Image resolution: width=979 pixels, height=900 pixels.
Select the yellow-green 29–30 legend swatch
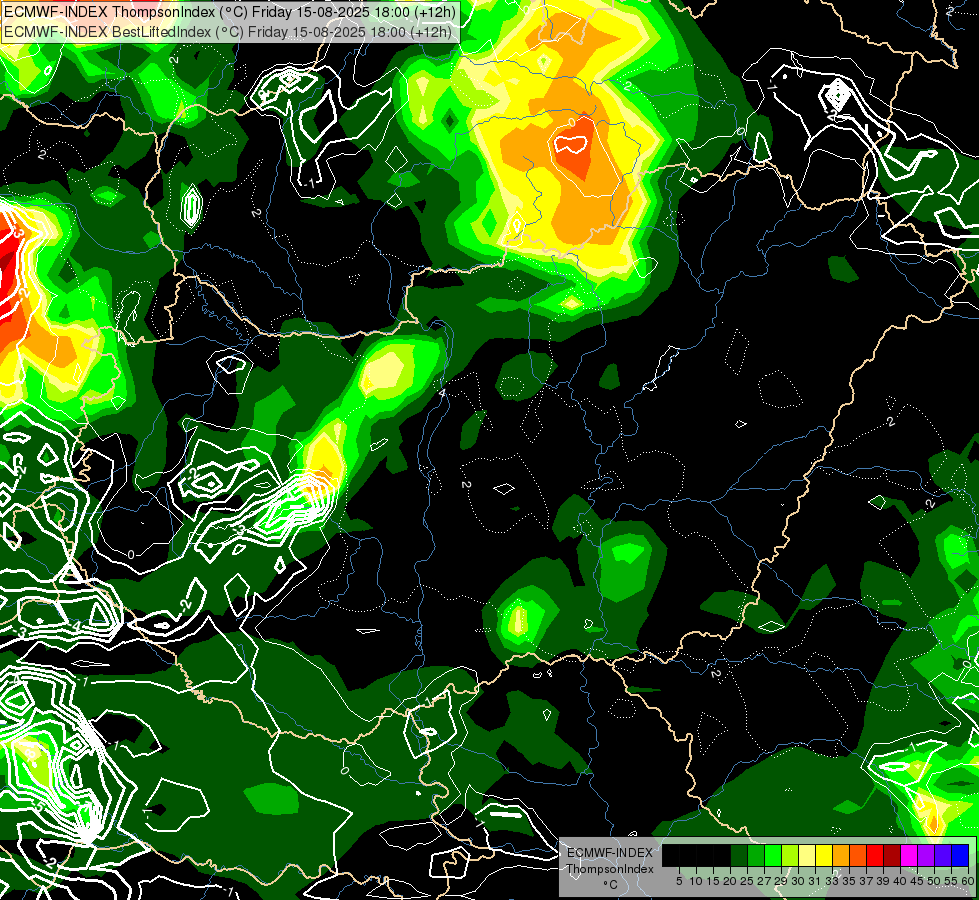tap(790, 855)
